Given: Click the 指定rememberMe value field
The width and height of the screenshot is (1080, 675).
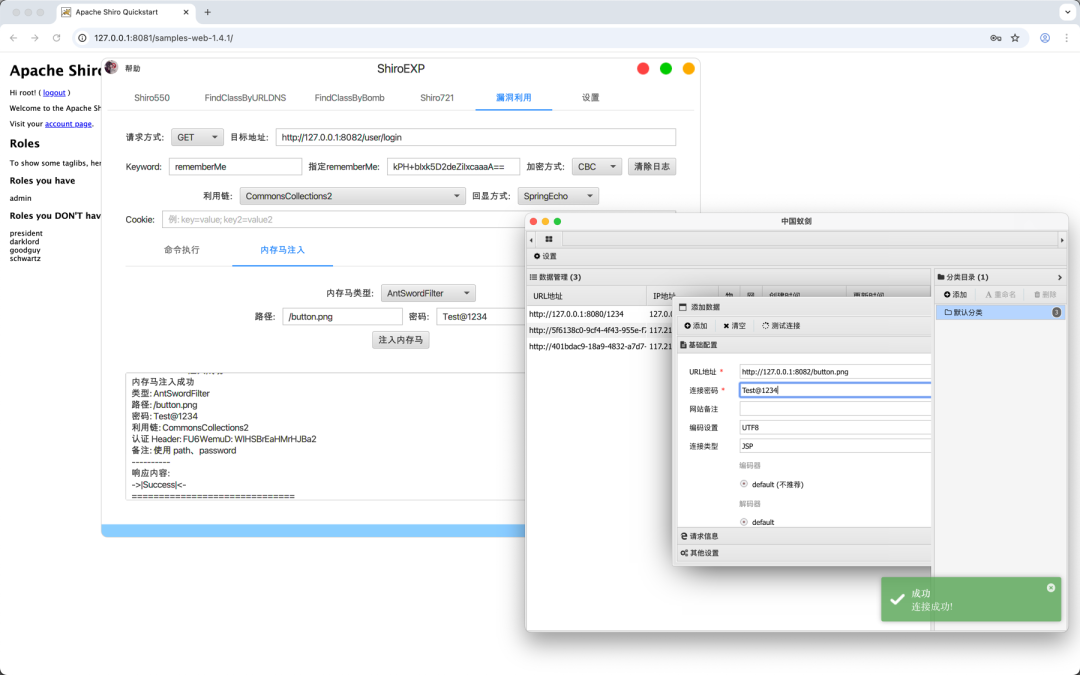Looking at the screenshot, I should 453,167.
